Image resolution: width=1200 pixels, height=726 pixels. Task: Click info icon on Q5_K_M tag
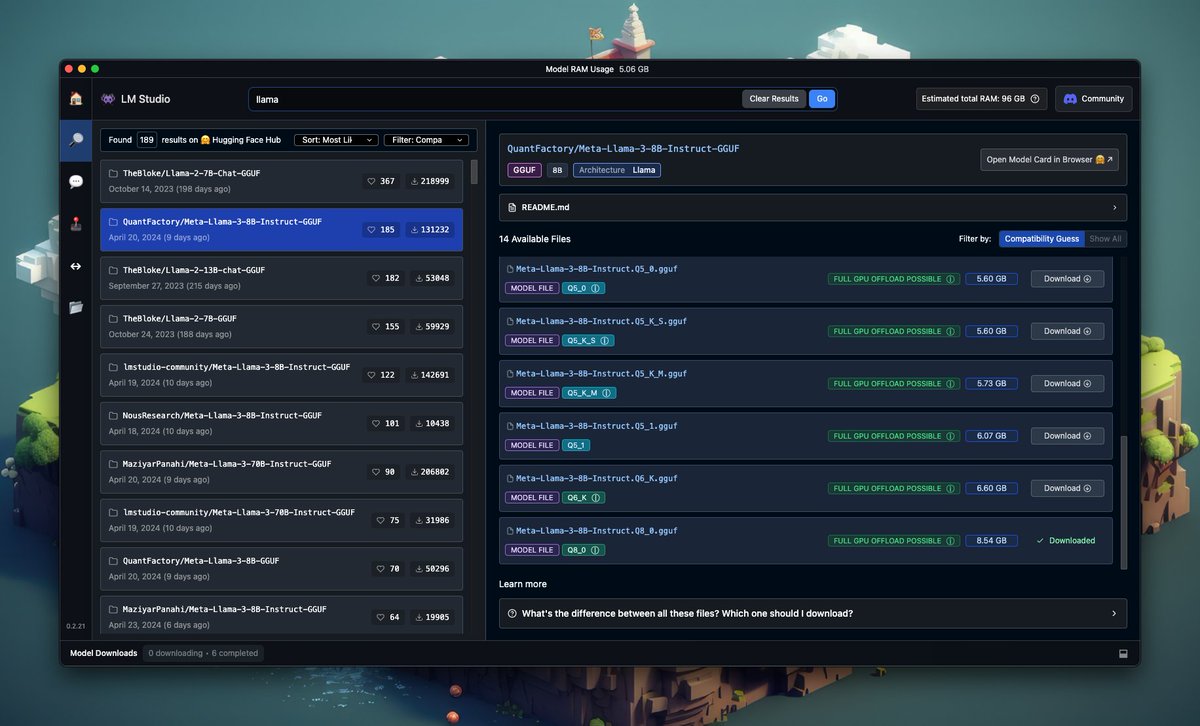pyautogui.click(x=606, y=393)
